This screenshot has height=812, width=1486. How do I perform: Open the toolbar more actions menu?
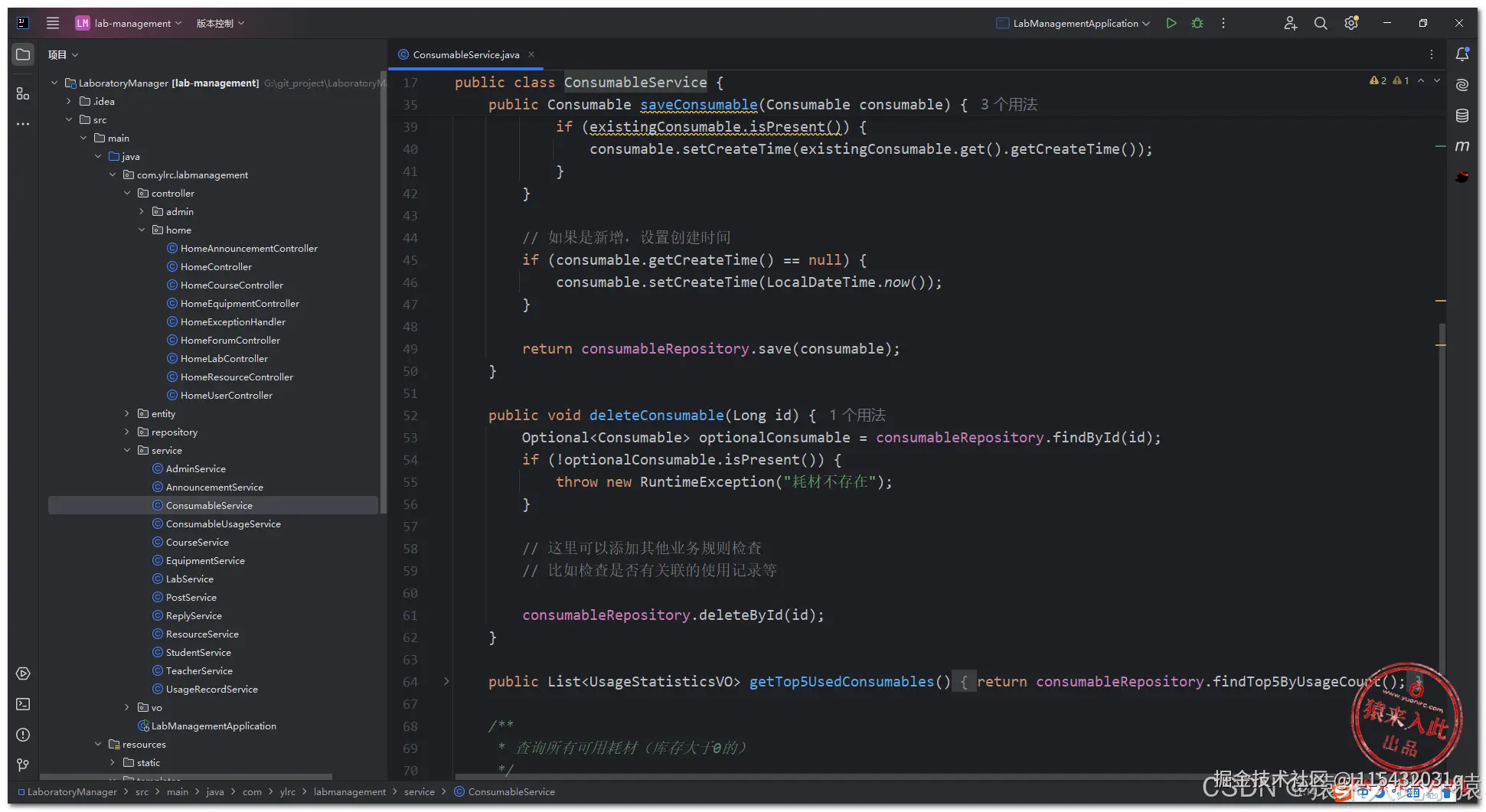(1223, 23)
